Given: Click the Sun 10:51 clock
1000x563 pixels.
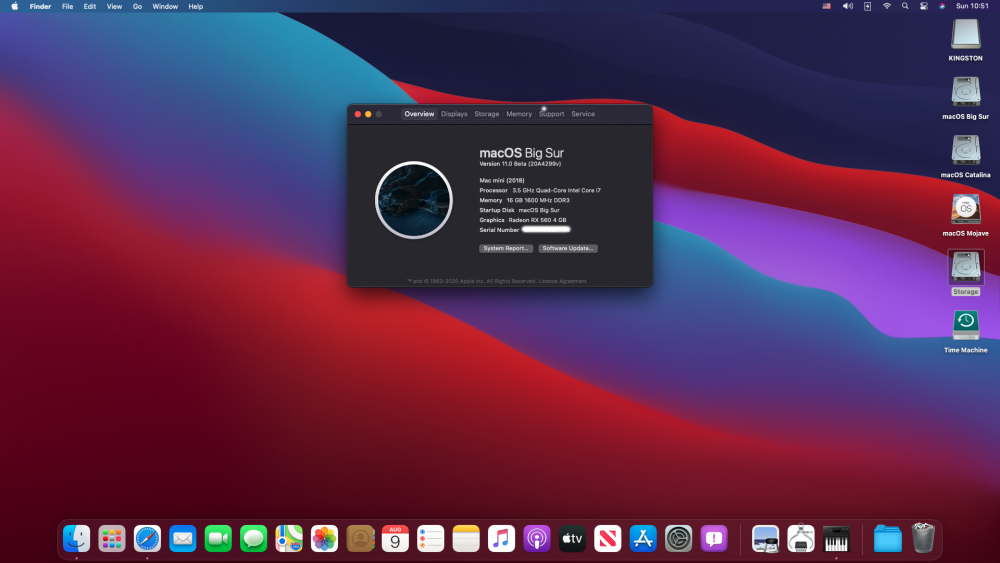Looking at the screenshot, I should 972,6.
